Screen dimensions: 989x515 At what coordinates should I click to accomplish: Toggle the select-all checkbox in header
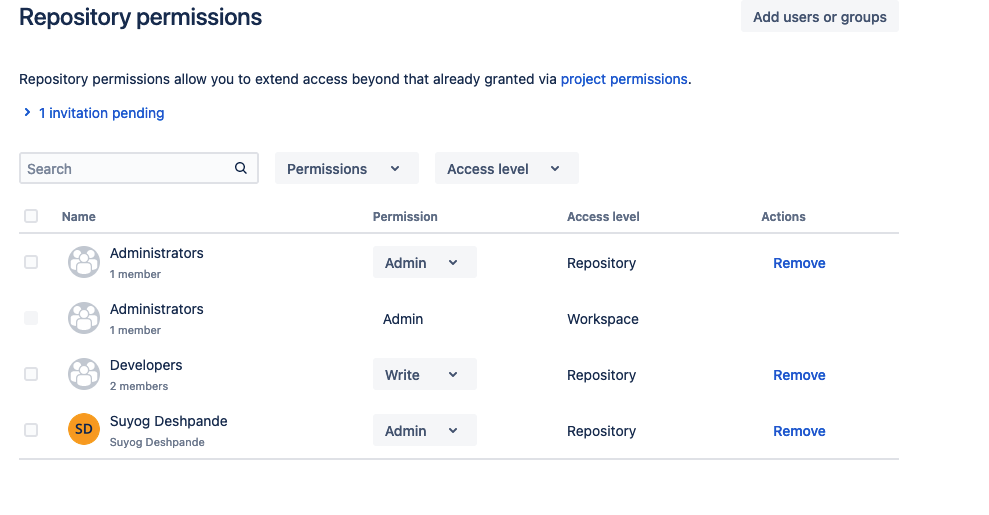31,216
